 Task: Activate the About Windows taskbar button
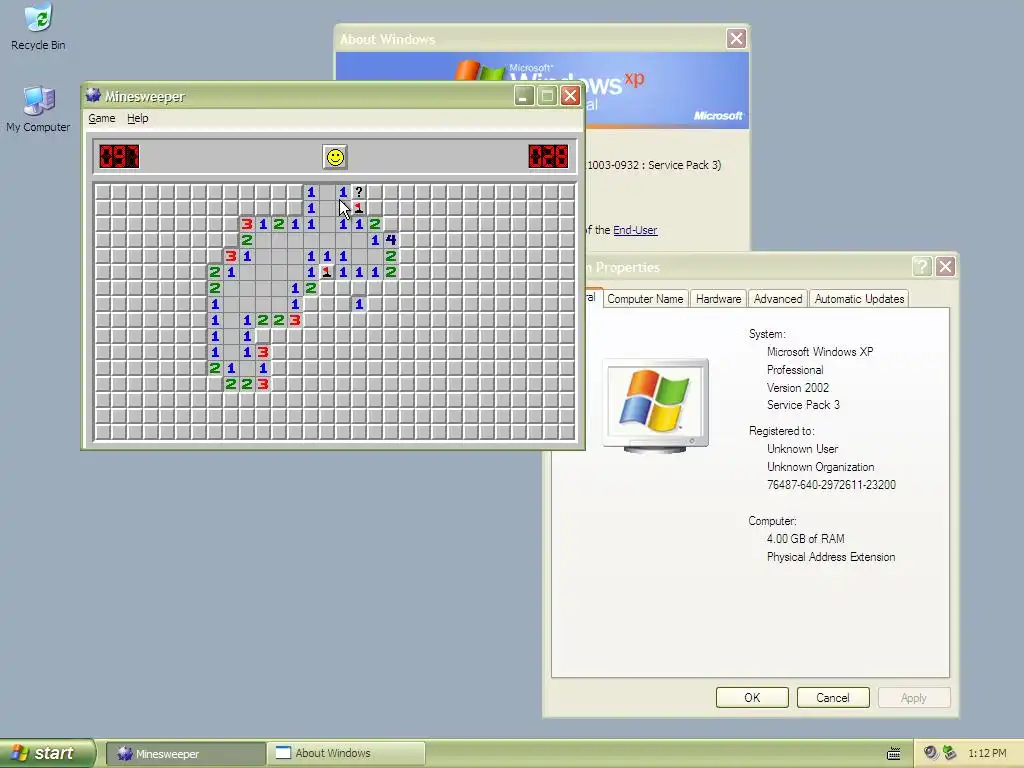tap(346, 754)
